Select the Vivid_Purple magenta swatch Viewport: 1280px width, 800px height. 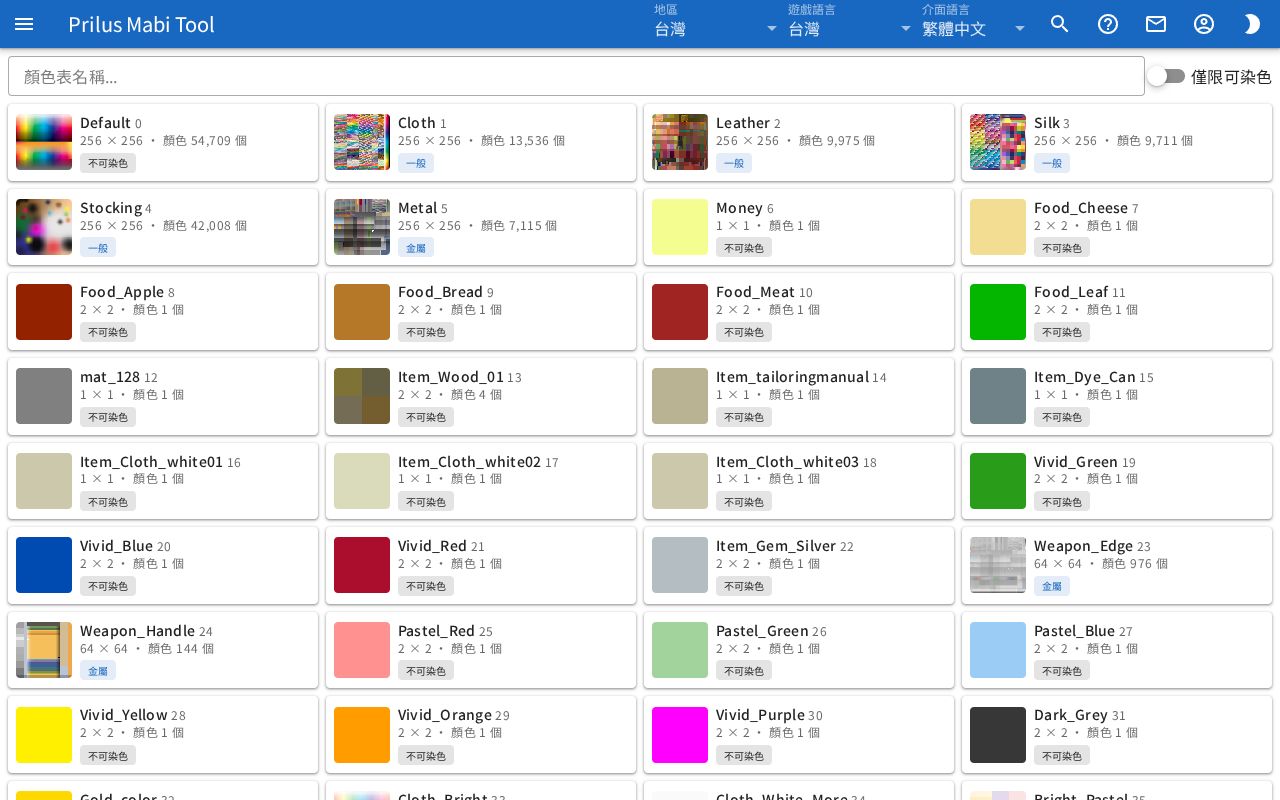pos(680,734)
